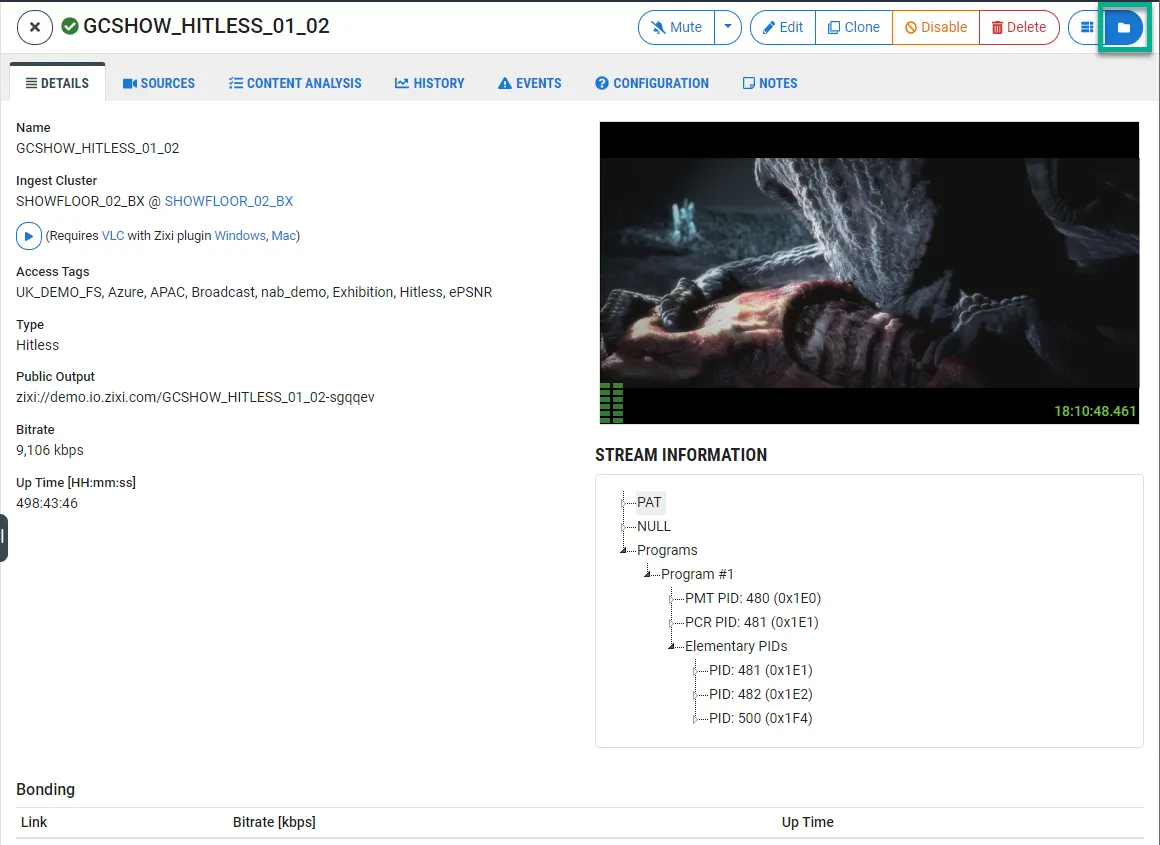1160x845 pixels.
Task: Click the bitrate value "9,106 kbps"
Action: 50,450
